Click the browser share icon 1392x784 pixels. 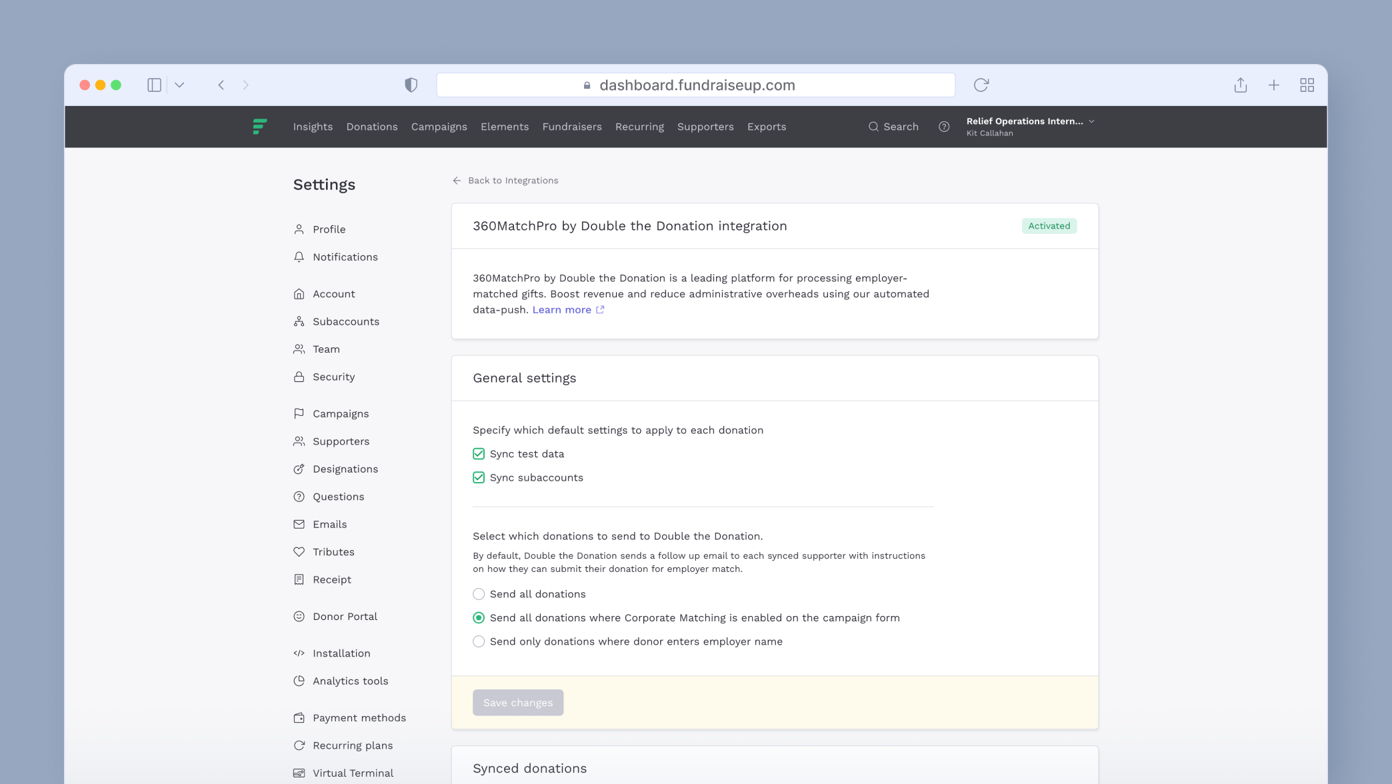coord(1240,85)
